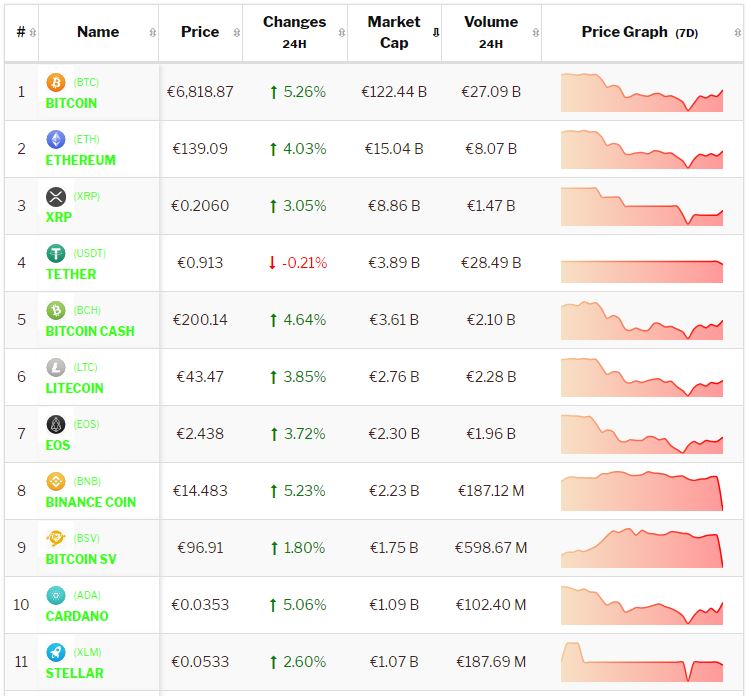Open the EOS coin name link
The width and height of the screenshot is (751, 696).
click(x=58, y=445)
